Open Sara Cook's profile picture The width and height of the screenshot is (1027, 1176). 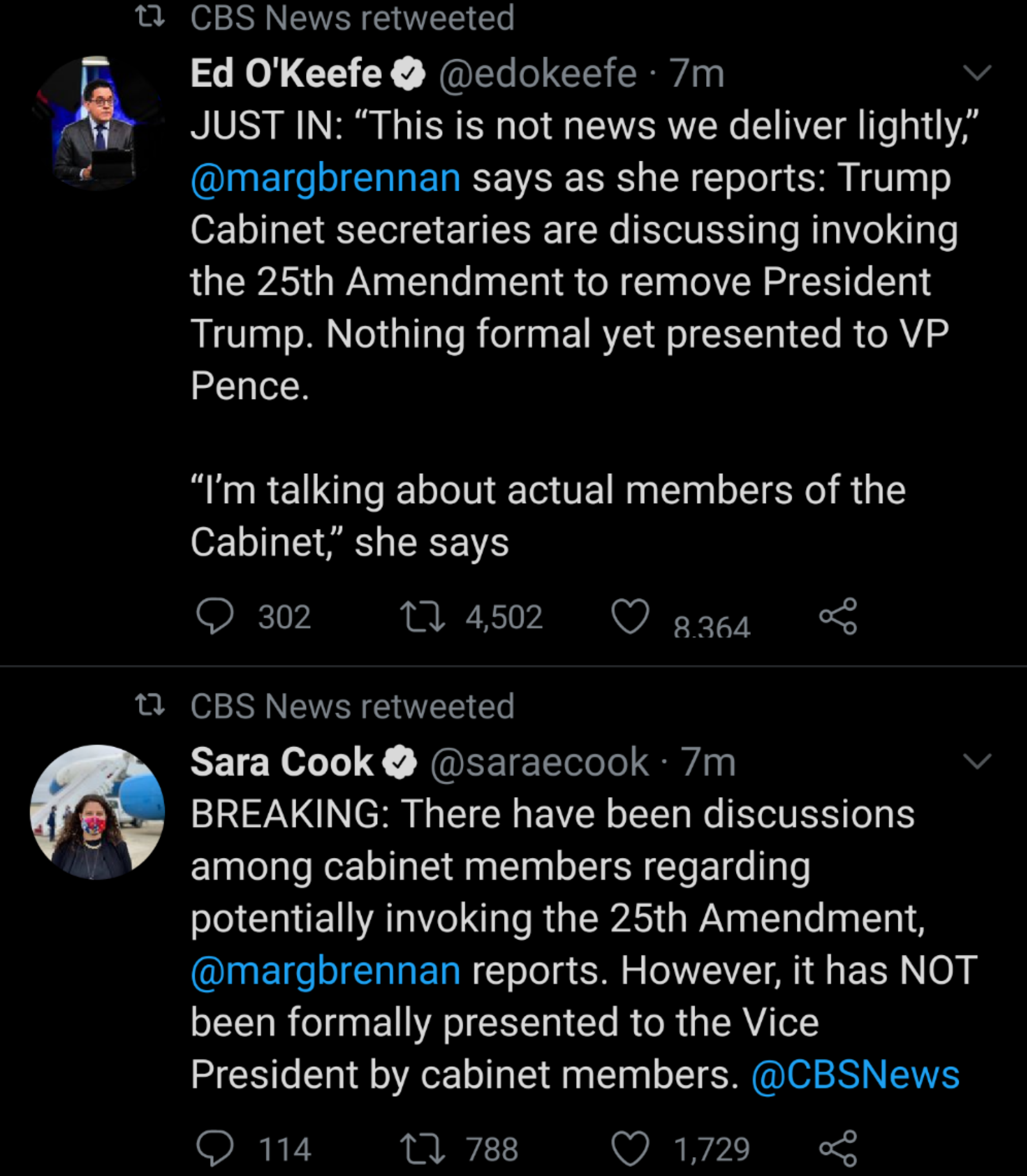(97, 812)
